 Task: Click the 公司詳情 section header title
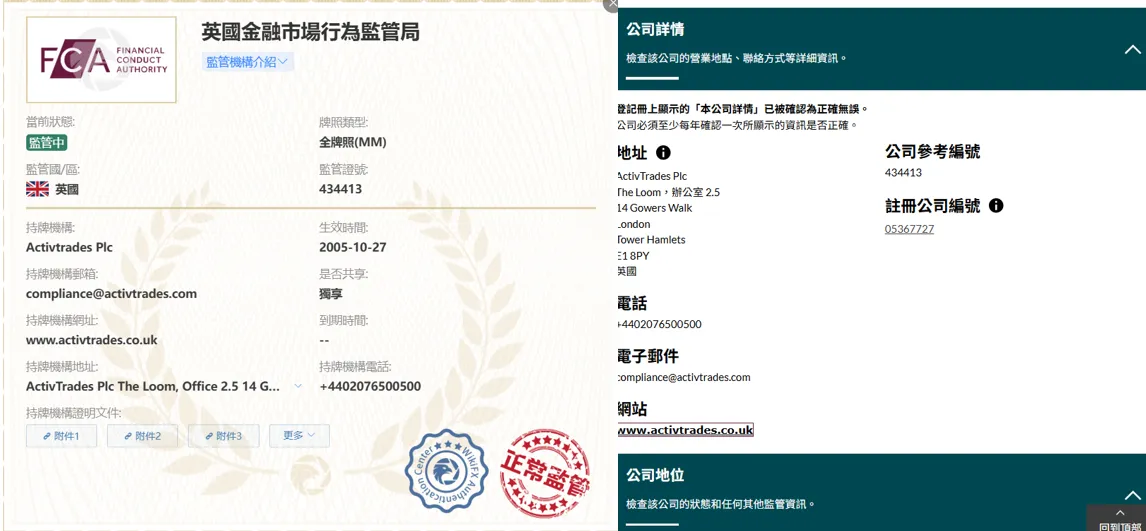[x=655, y=30]
